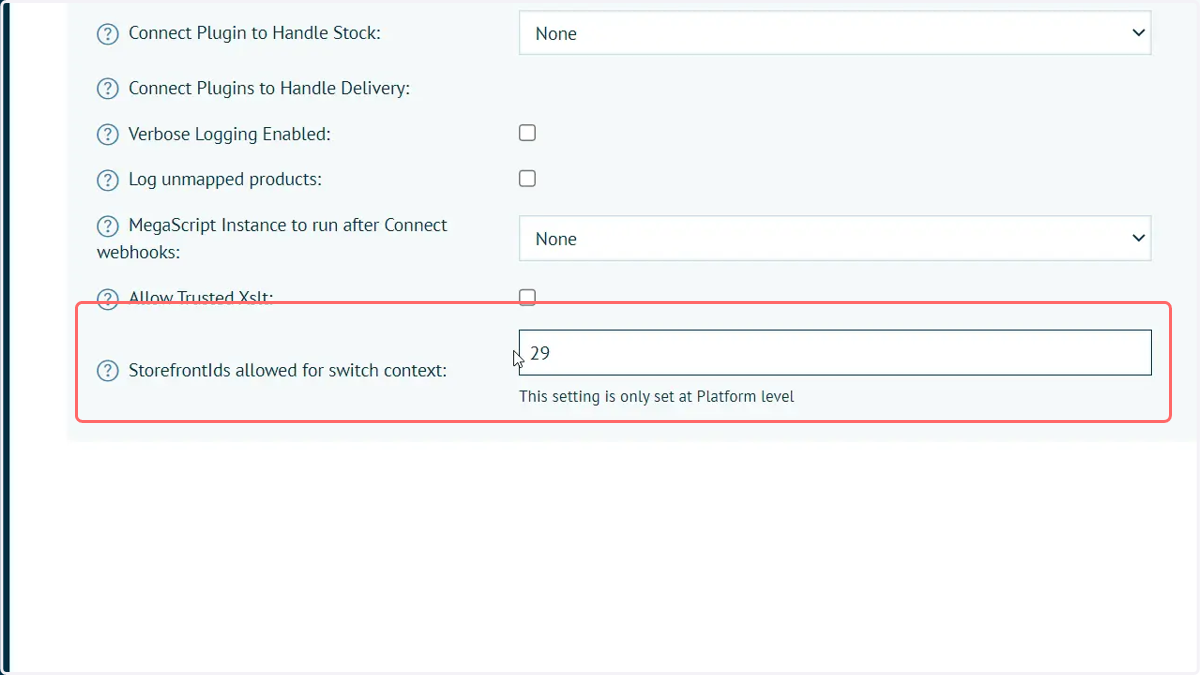This screenshot has width=1200, height=675.
Task: Focus the StorefrontIds input field containing 29
Action: pyautogui.click(x=835, y=353)
